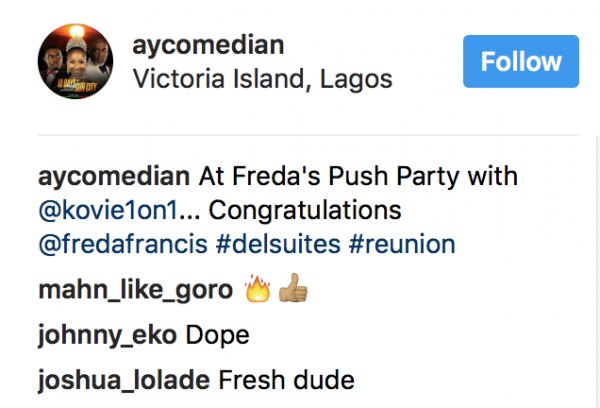The image size is (600, 408).
Task: Open the aycomedian profile from the header username
Action: point(207,45)
